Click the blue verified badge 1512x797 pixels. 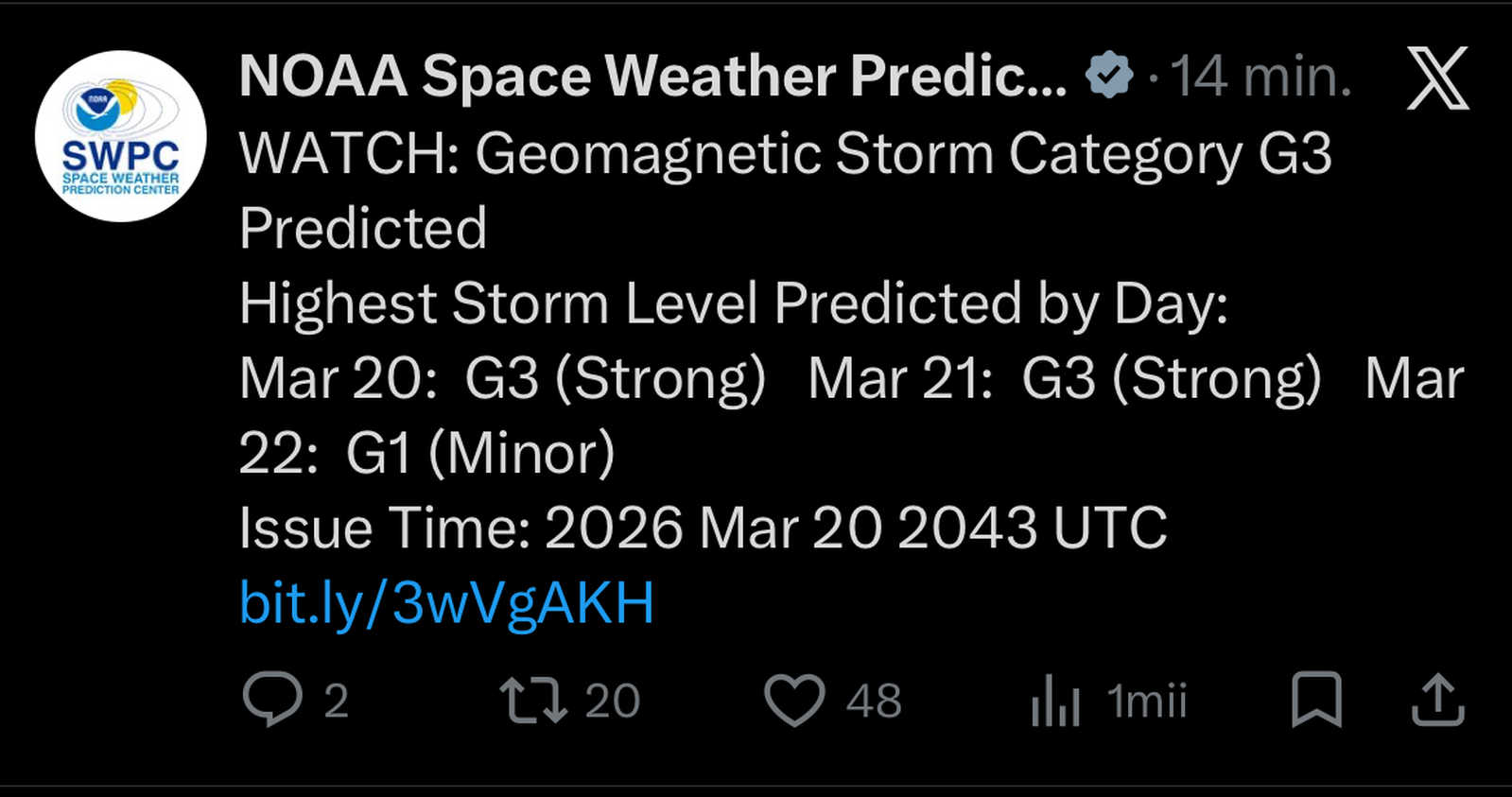click(x=1108, y=76)
